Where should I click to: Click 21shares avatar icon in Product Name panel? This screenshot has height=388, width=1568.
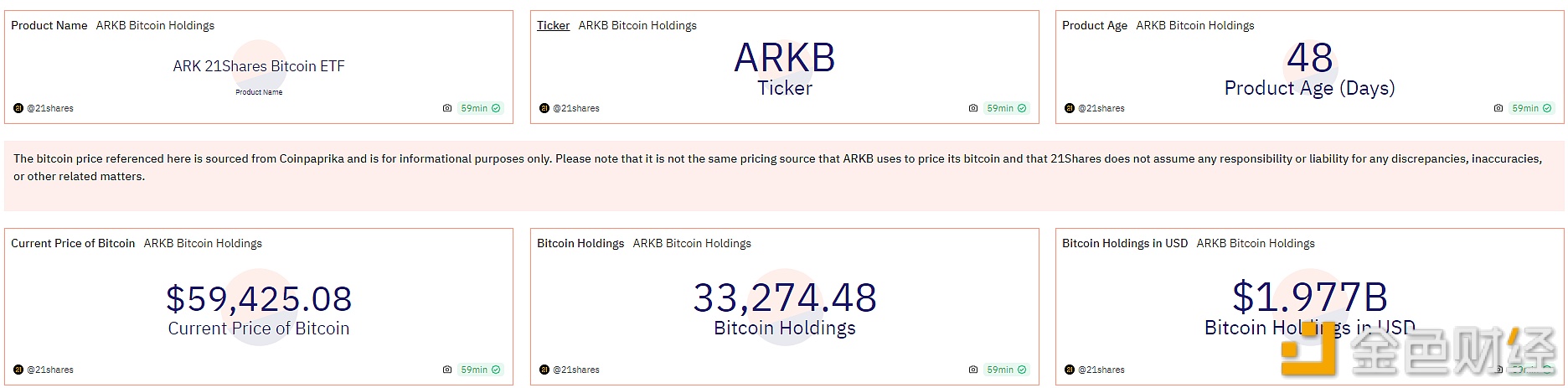click(x=18, y=108)
